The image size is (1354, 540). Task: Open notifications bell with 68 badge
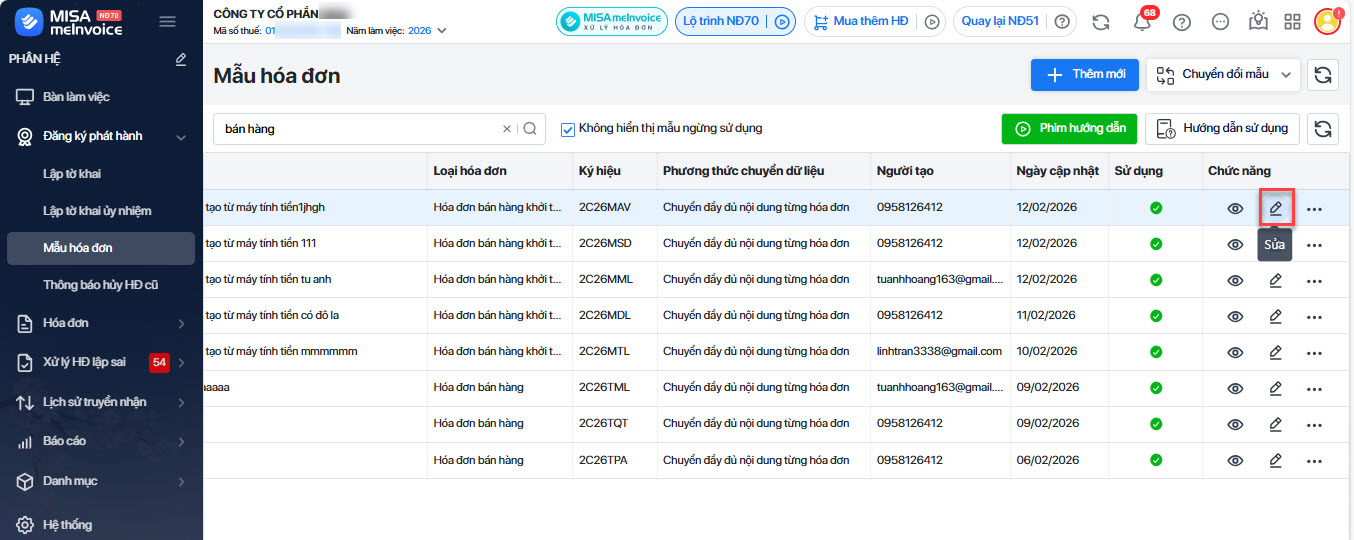1142,22
